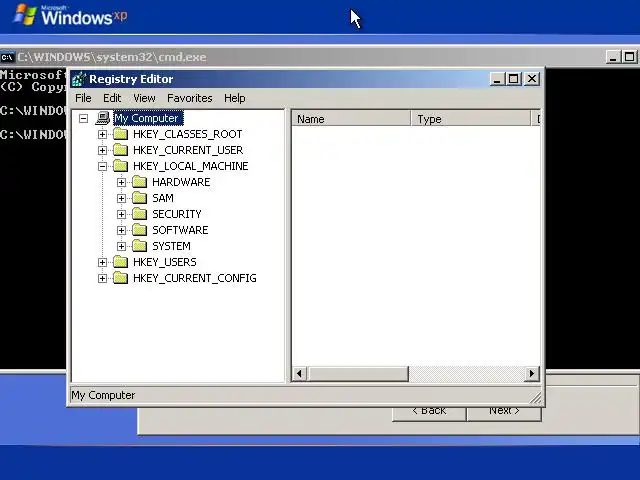Viewport: 640px width, 480px height.
Task: Click the resize grip in Registry Editor corner
Action: click(536, 398)
